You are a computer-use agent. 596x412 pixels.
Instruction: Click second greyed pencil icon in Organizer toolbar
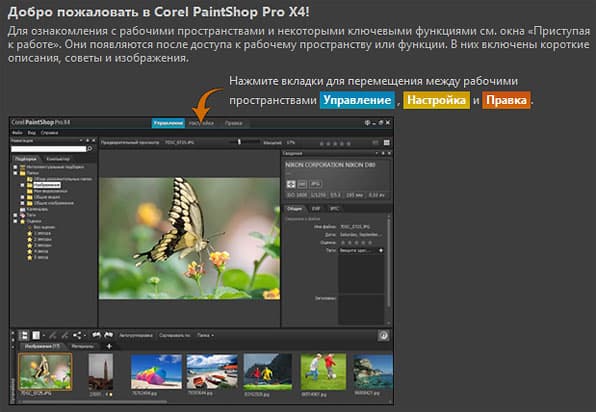pos(65,335)
